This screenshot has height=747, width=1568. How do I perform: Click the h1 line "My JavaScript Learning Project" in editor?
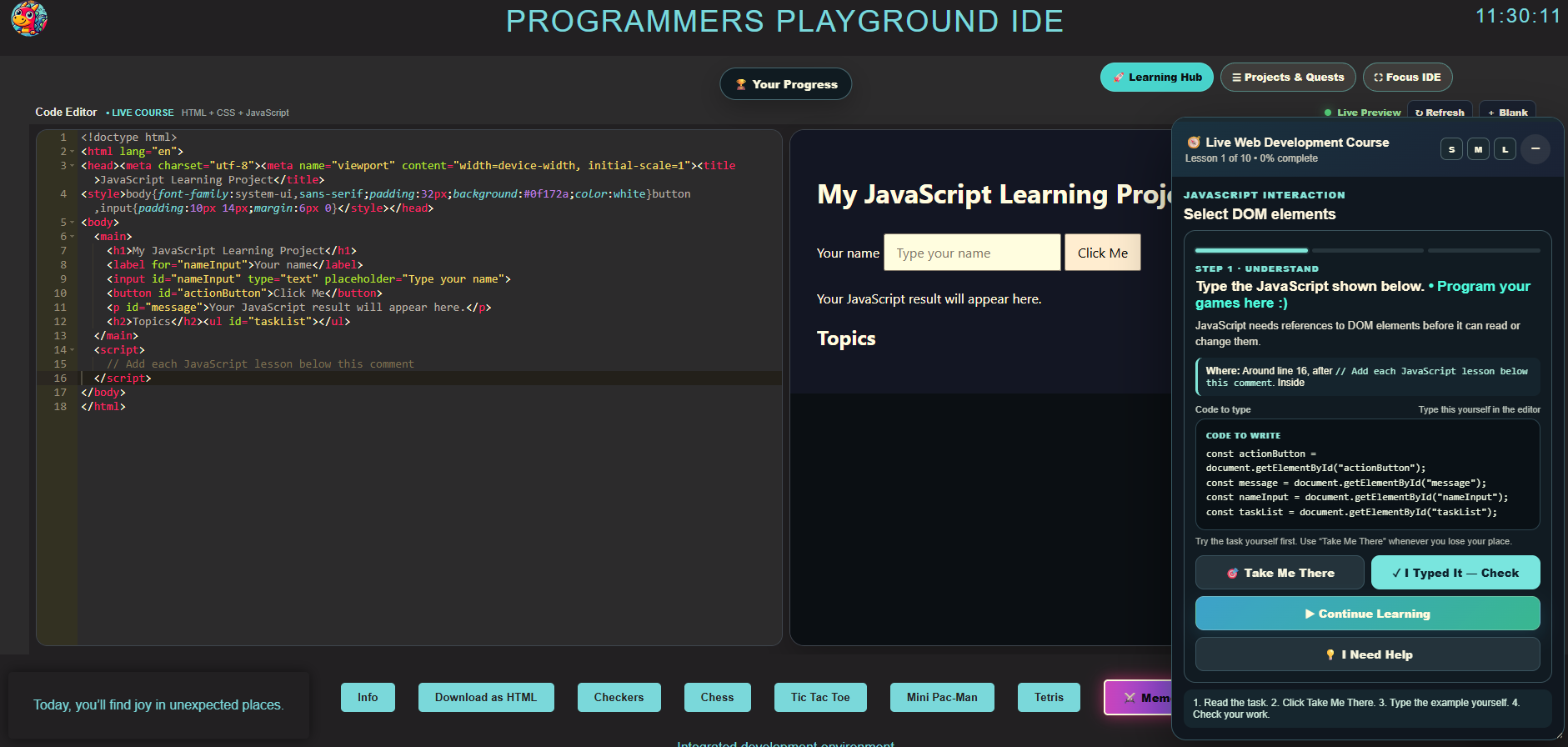click(x=232, y=251)
